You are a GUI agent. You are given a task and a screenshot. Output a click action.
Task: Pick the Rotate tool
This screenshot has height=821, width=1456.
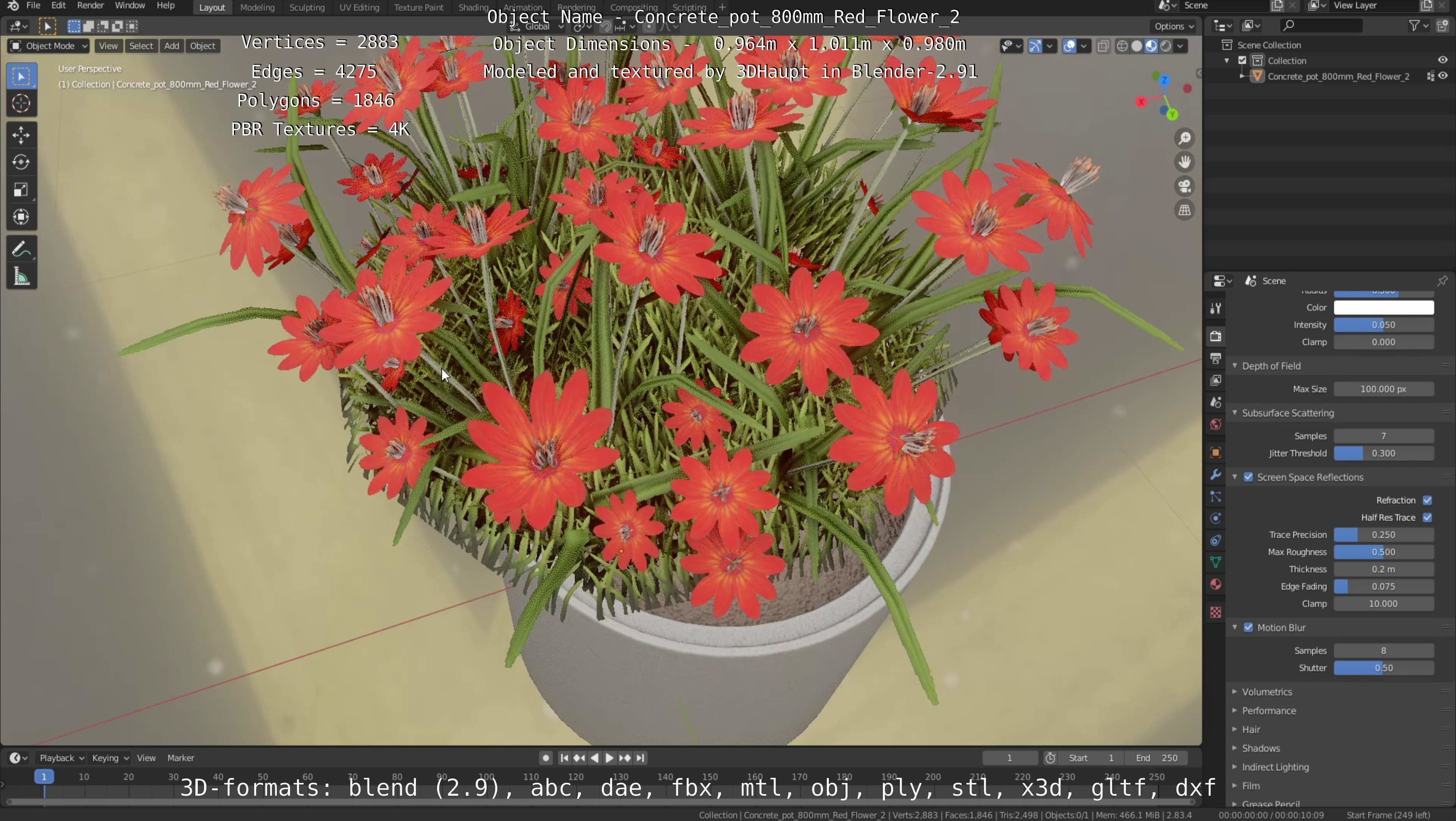coord(21,162)
